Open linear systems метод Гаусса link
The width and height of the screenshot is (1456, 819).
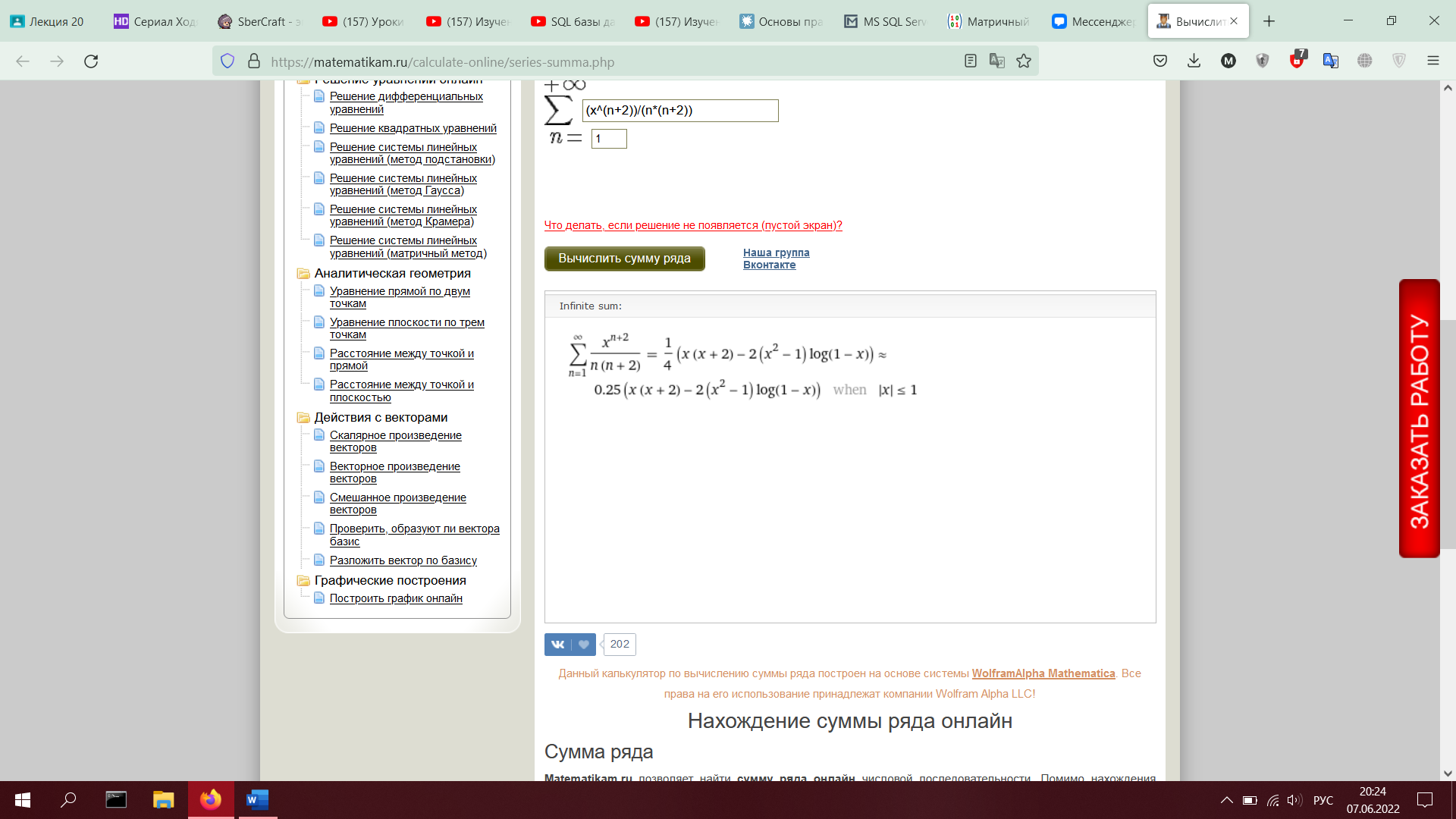pos(403,184)
